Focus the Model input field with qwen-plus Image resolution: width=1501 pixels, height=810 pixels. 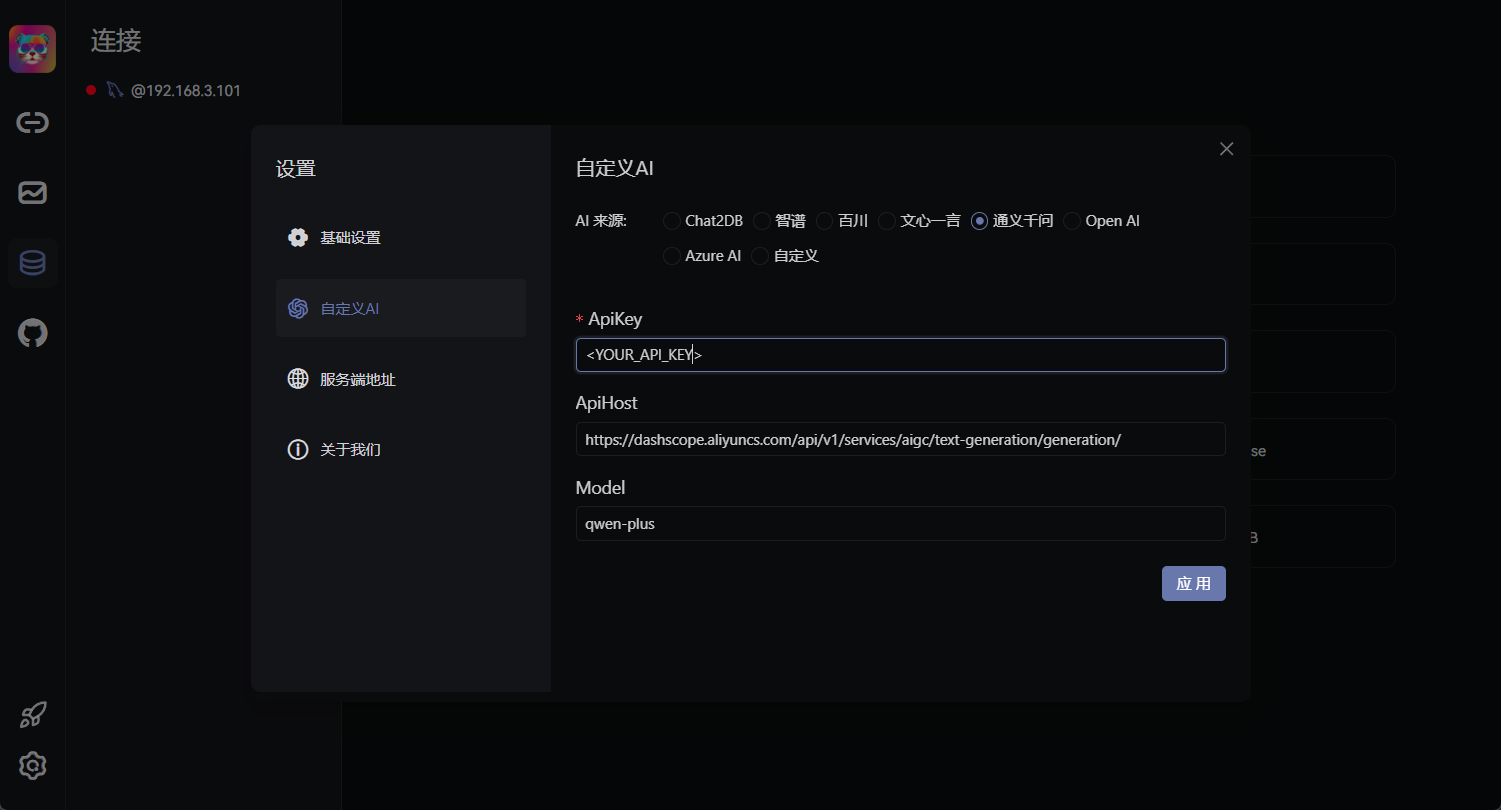901,523
